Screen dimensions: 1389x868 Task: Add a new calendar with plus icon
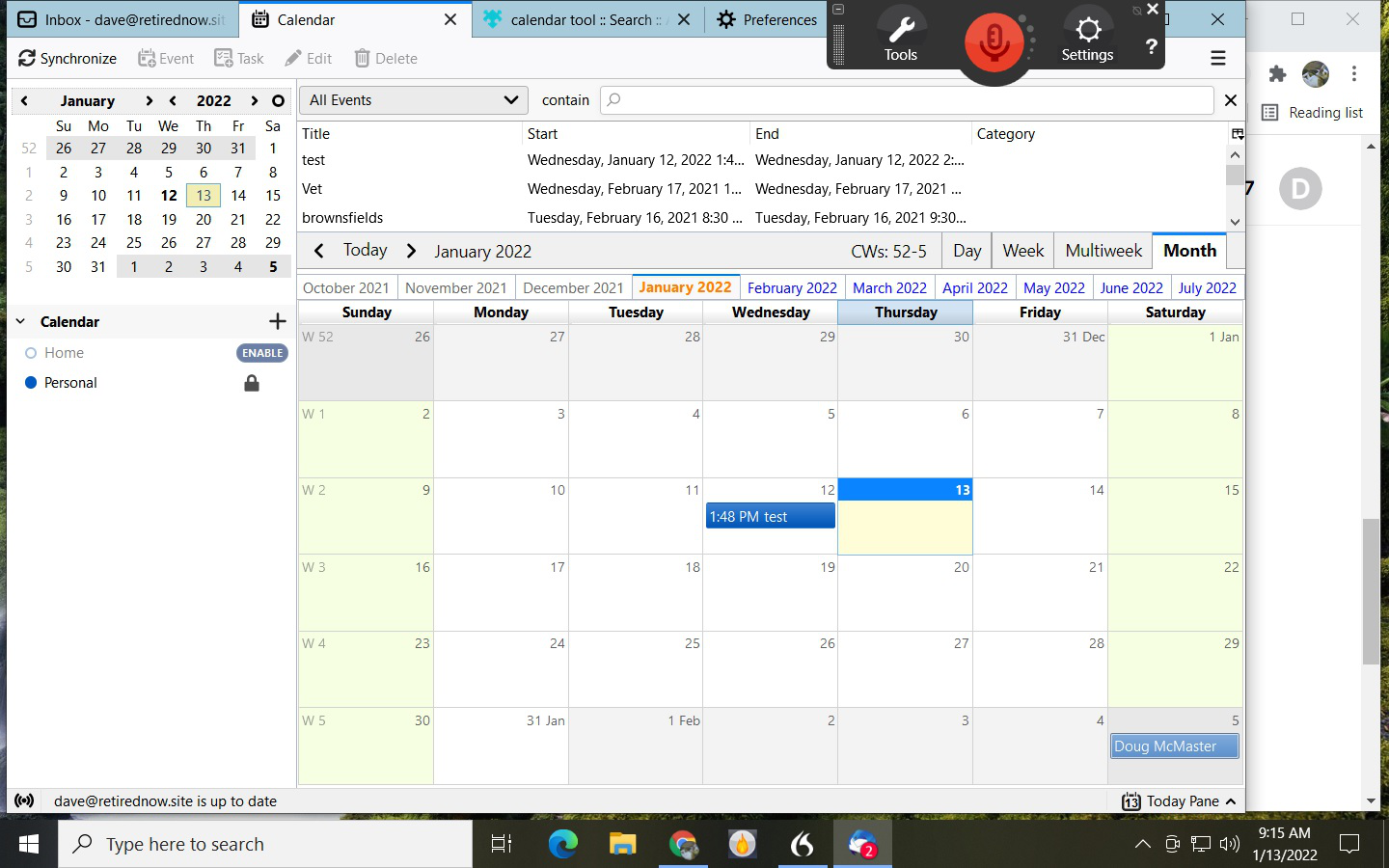tap(278, 321)
